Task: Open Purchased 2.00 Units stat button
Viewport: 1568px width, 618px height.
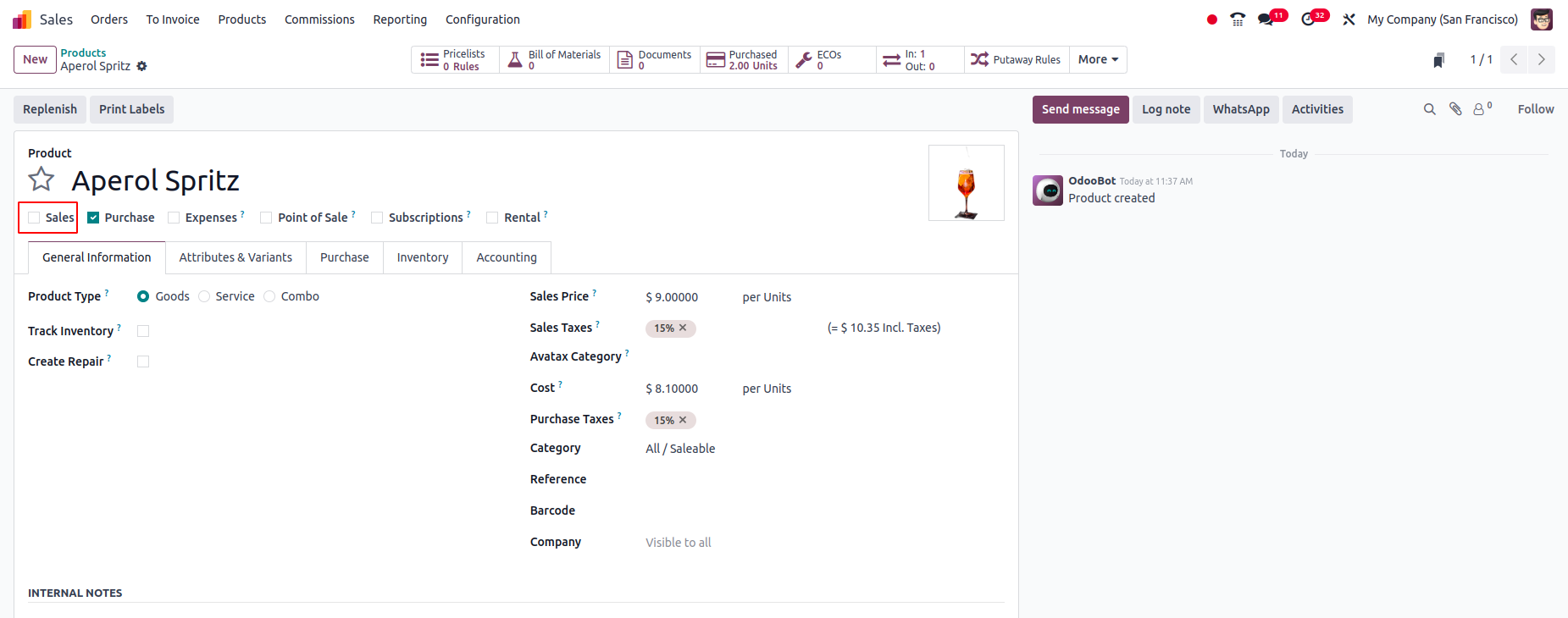Action: click(744, 60)
